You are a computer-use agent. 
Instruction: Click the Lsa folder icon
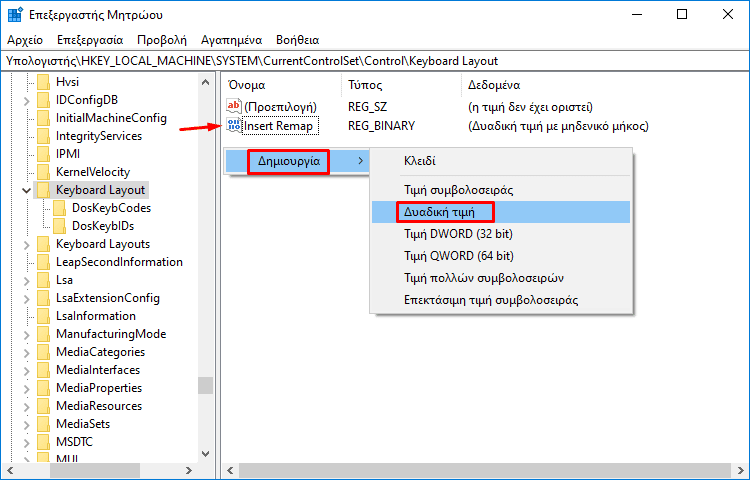[x=44, y=280]
